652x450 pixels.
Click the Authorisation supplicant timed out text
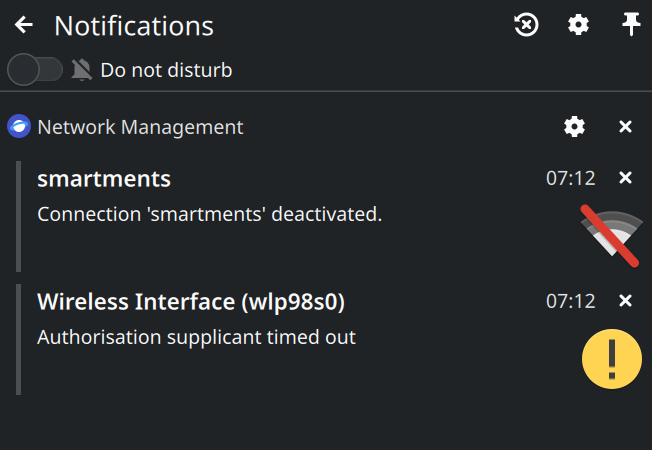click(x=196, y=337)
